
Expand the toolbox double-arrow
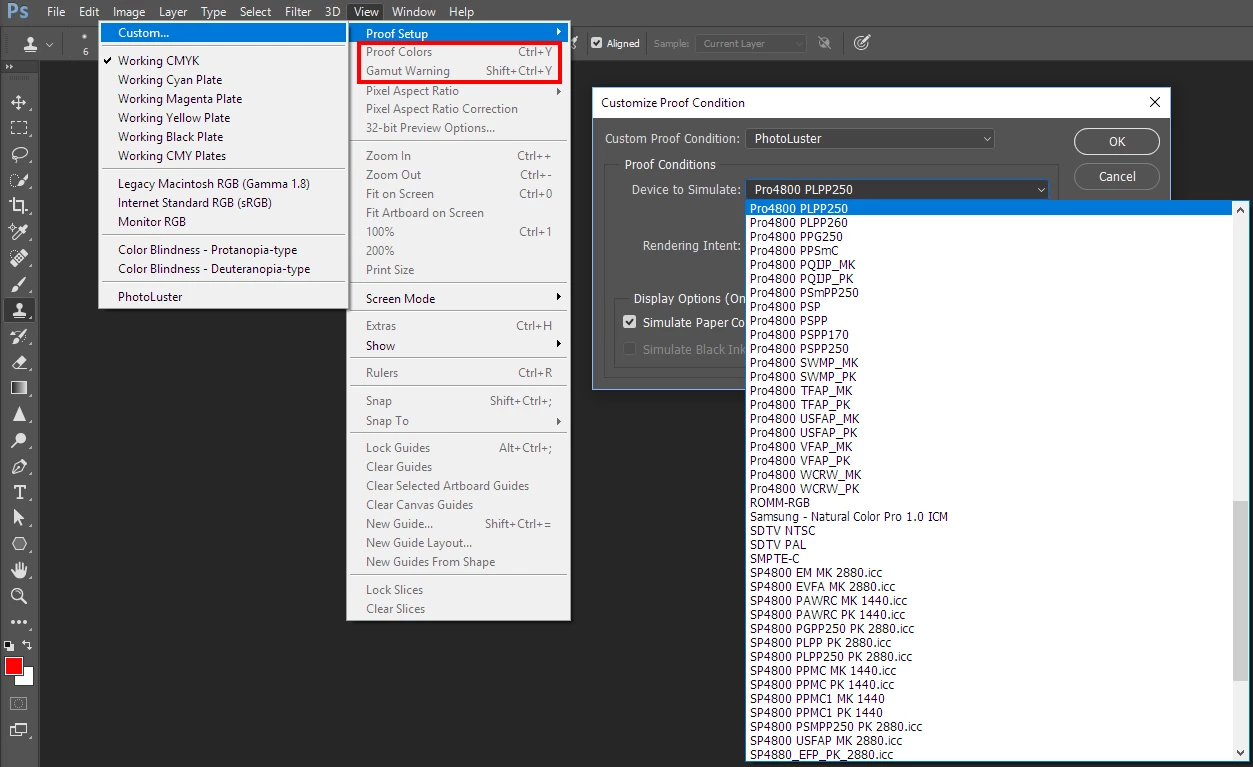tap(9, 67)
